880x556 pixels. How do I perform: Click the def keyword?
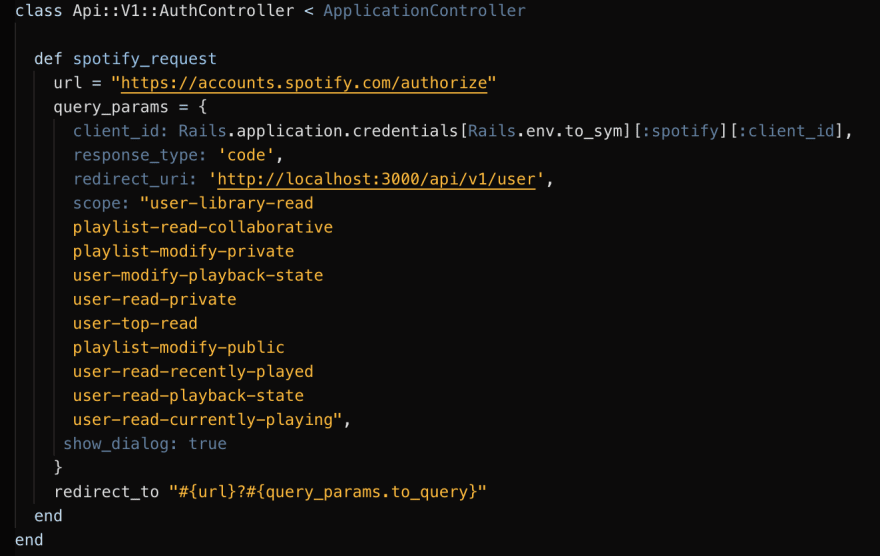tap(48, 59)
